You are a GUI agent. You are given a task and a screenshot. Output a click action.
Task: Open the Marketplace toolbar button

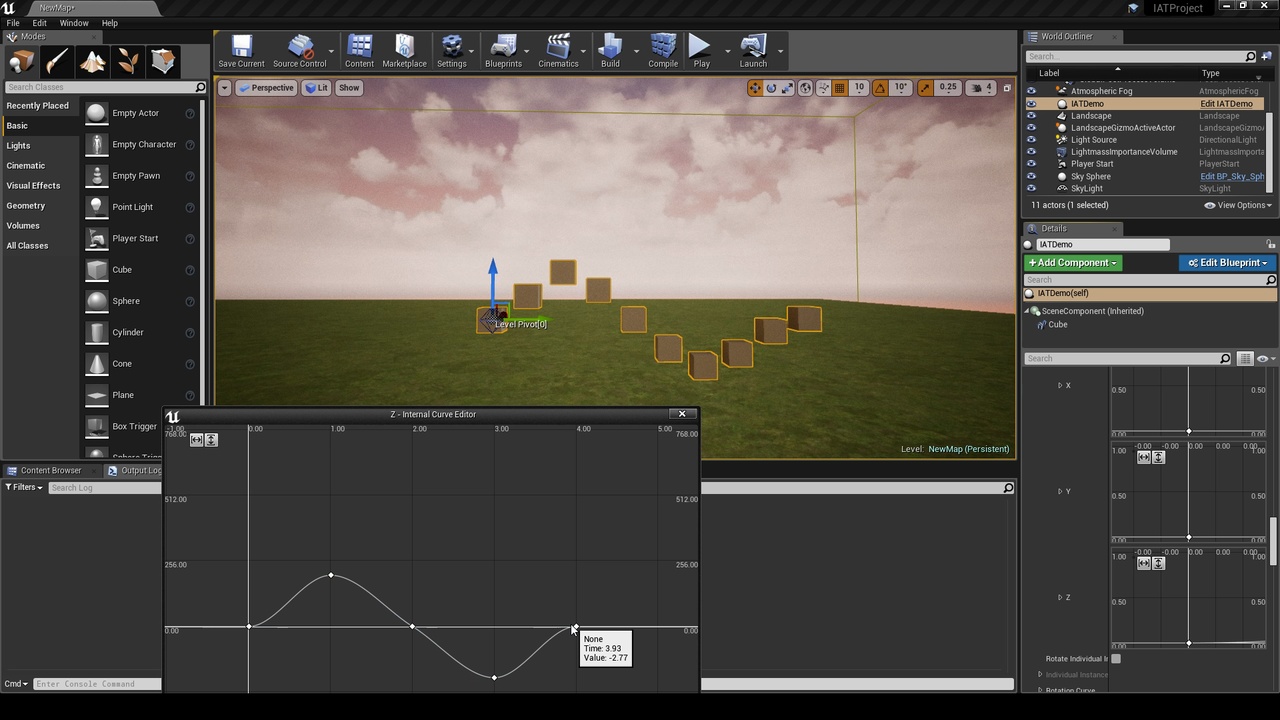point(404,51)
